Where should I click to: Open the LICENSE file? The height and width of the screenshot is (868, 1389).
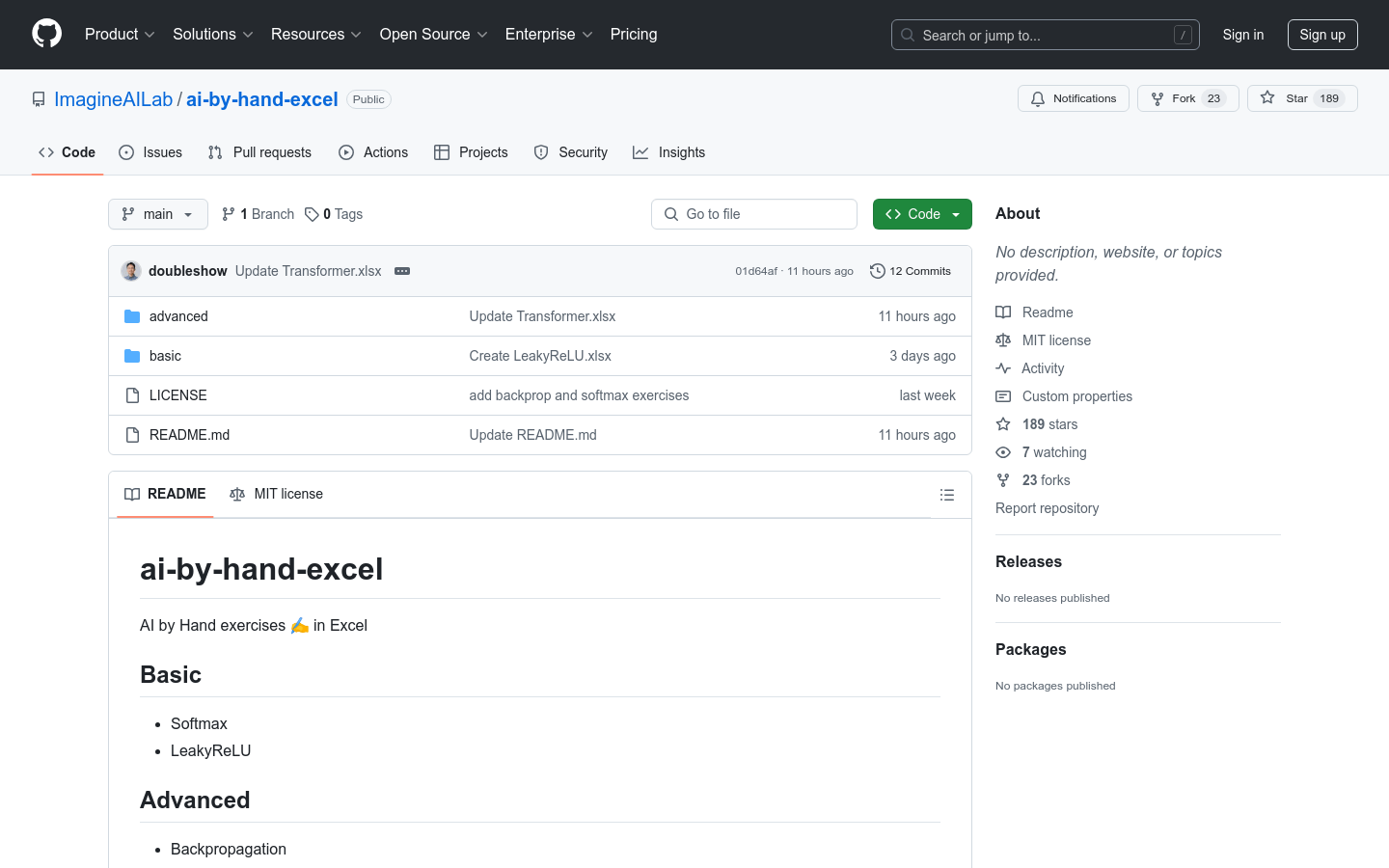coord(178,395)
